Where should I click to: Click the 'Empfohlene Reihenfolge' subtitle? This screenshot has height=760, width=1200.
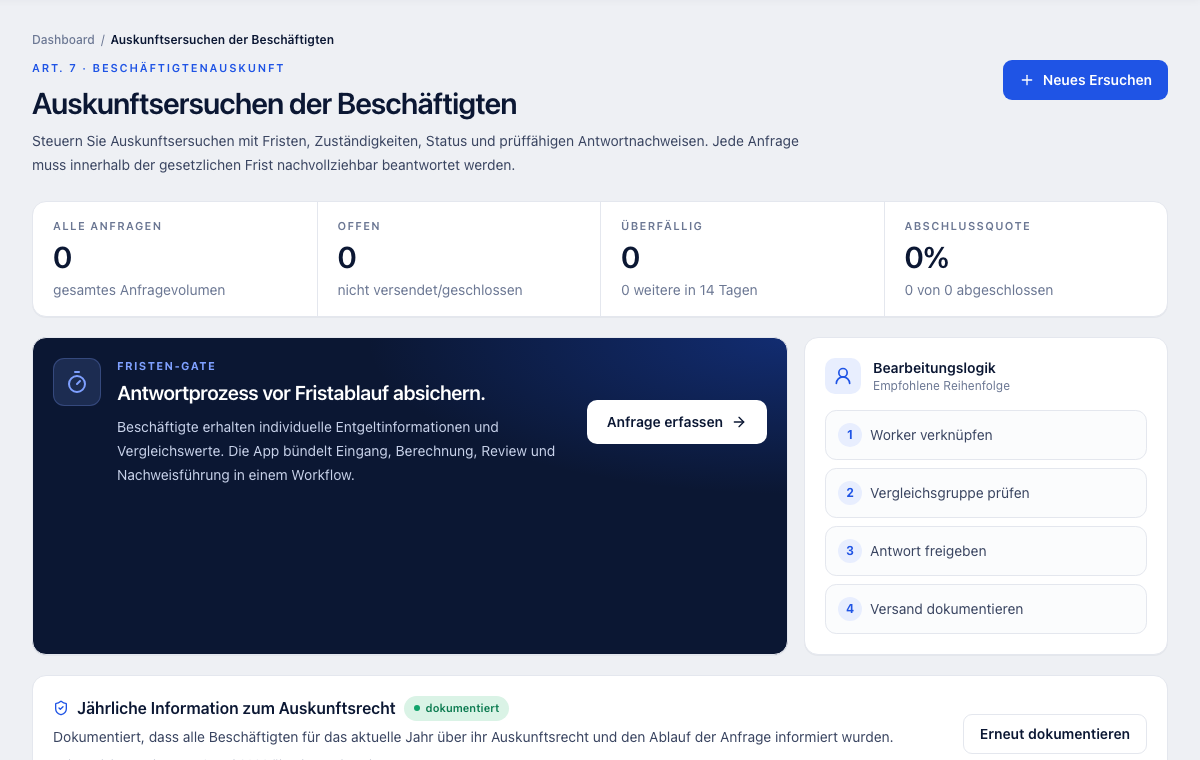[x=941, y=386]
